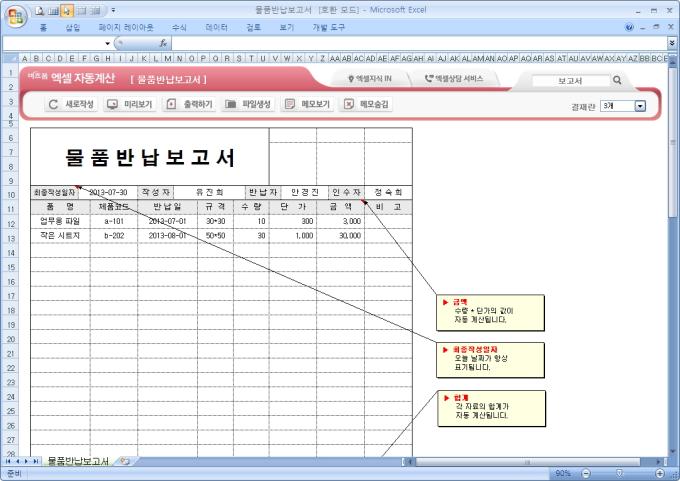Select the 물품반납보고서 sheet tab
680x481 pixels.
coord(78,461)
